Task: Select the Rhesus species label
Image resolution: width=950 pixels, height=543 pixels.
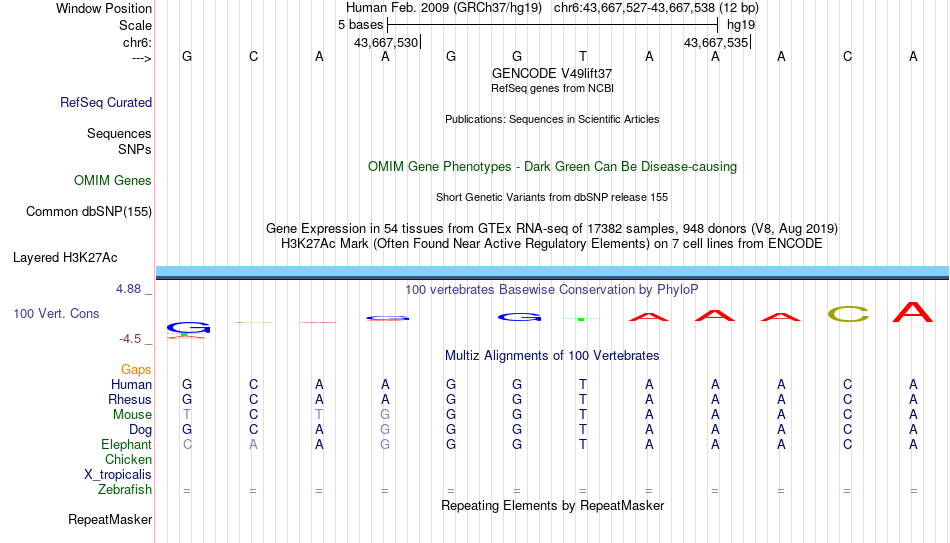Action: [x=130, y=399]
